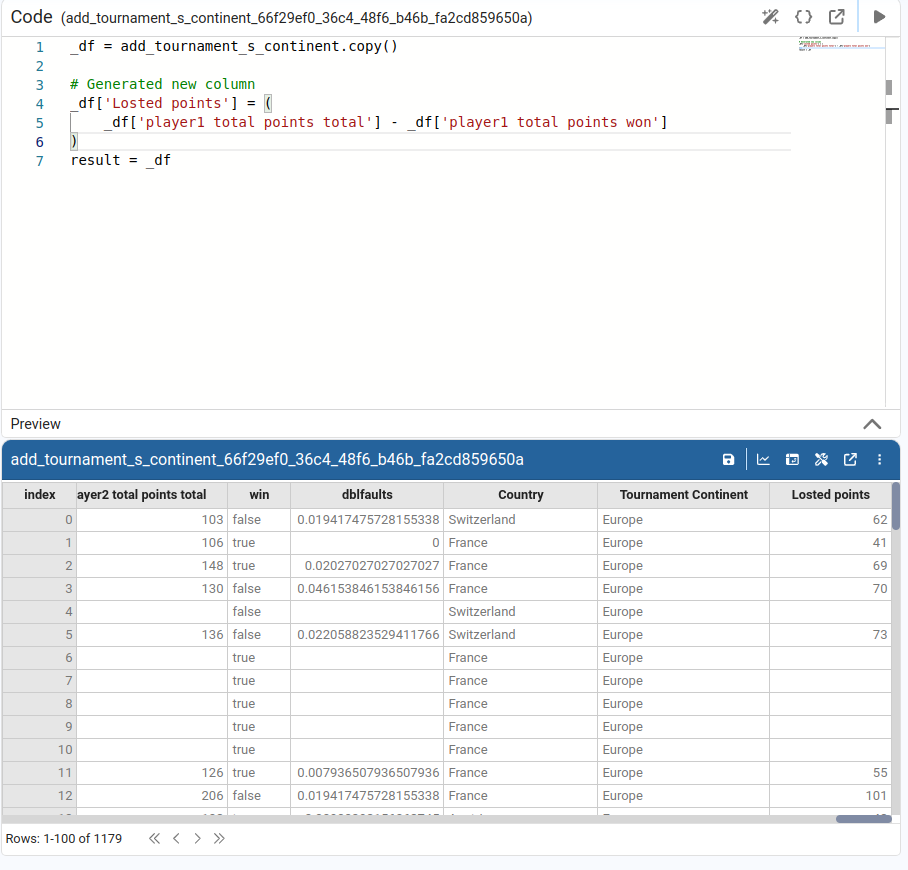
Task: Click the Losted points column header
Action: 830,495
